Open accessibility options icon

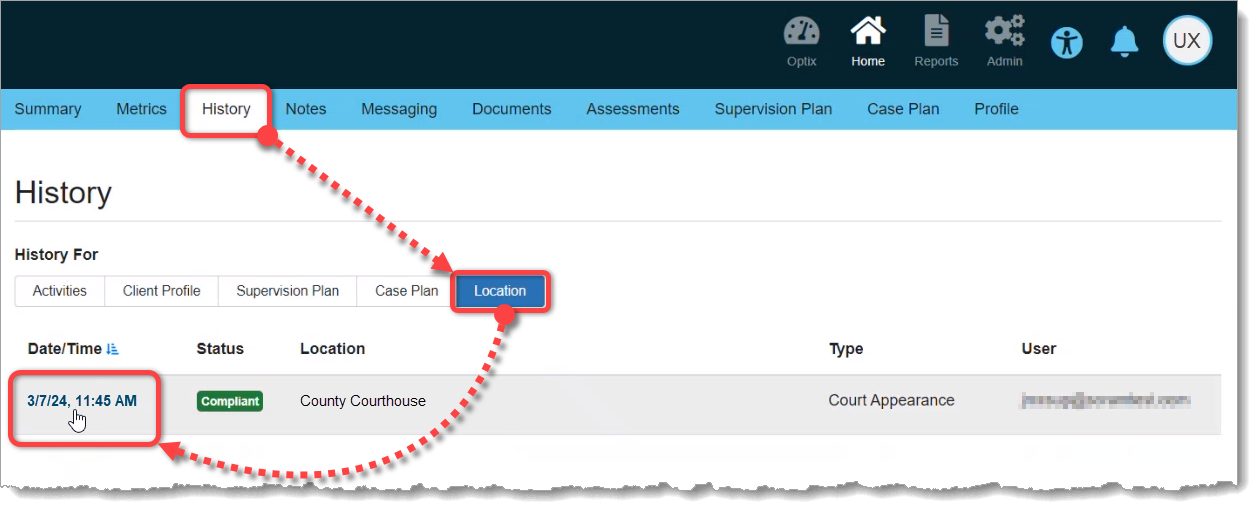click(x=1067, y=42)
